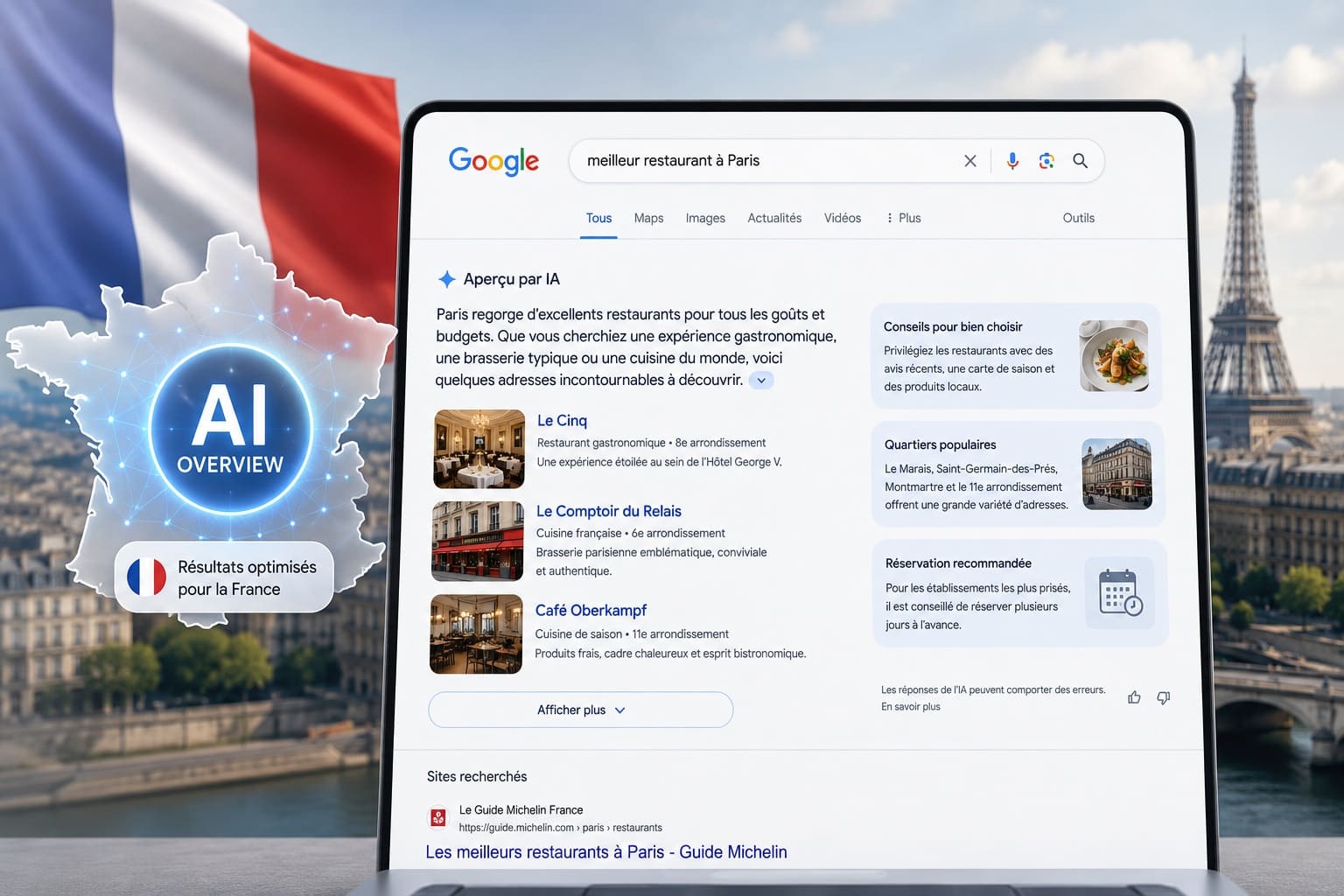Click 'Le Guide Michelin France' site name
The height and width of the screenshot is (896, 1344).
point(521,810)
